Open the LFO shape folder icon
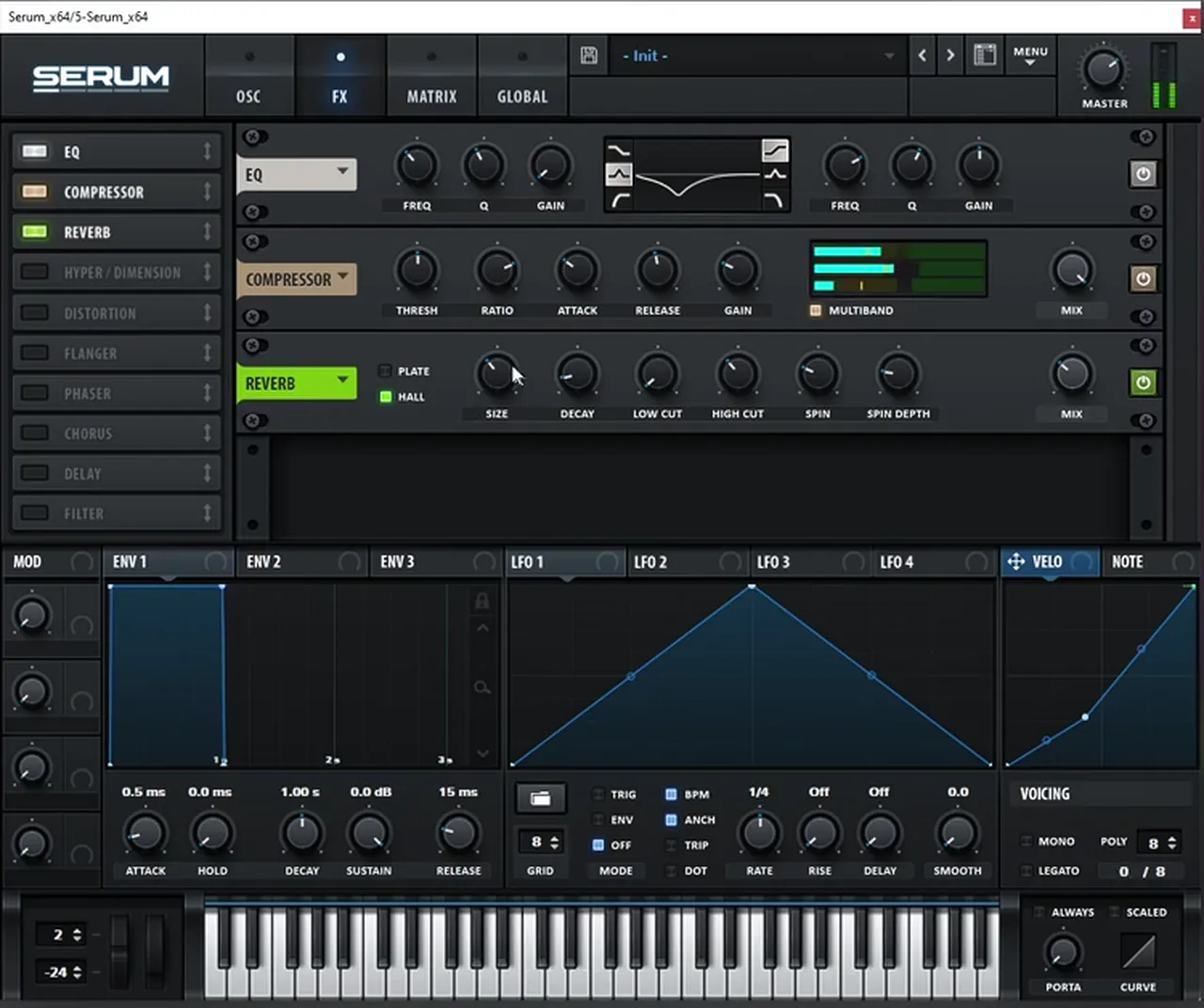This screenshot has height=1008, width=1204. [540, 798]
